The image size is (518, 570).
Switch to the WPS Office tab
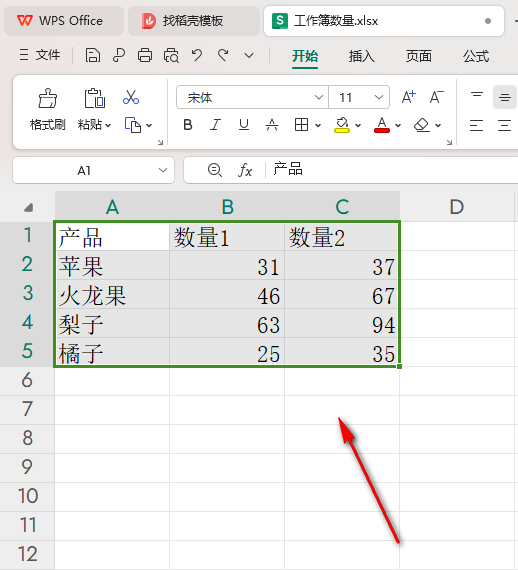pos(64,21)
